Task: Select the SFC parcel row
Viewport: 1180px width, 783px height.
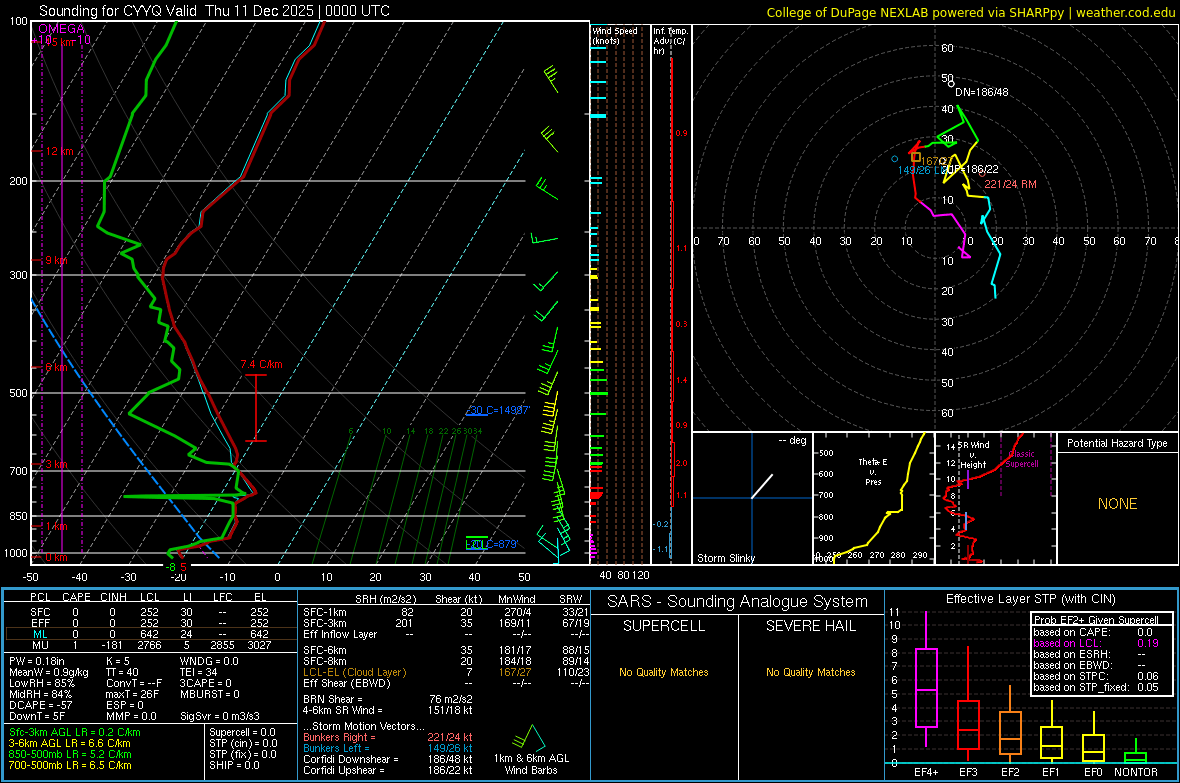Action: click(151, 612)
